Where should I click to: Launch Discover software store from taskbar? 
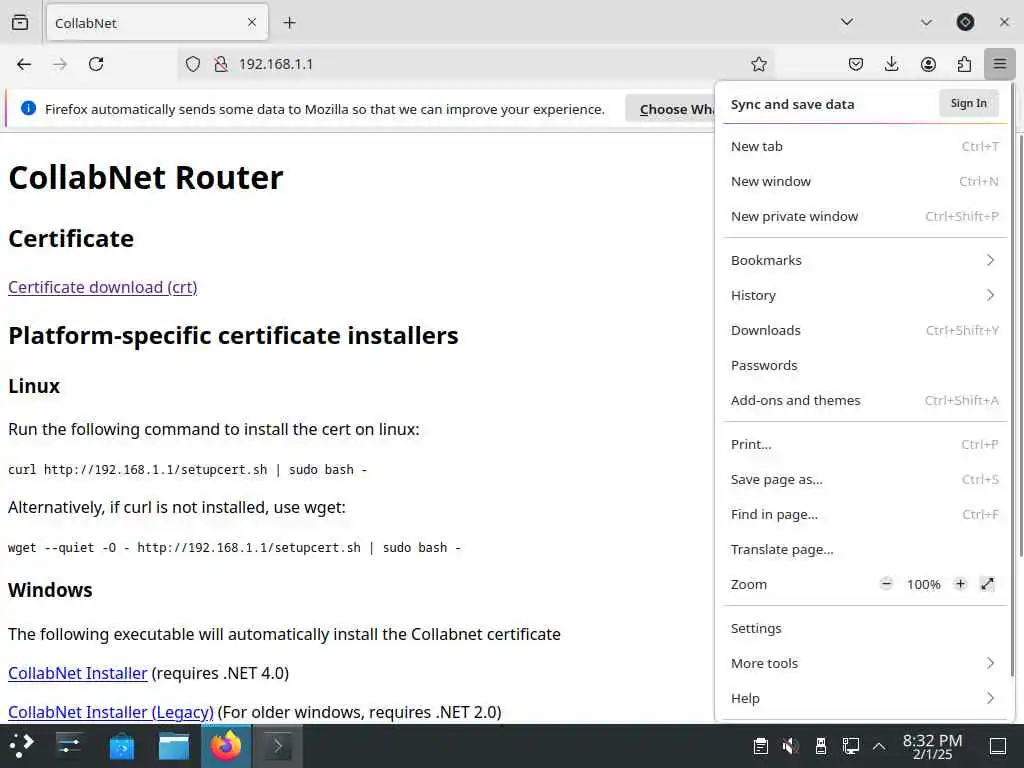[x=121, y=746]
